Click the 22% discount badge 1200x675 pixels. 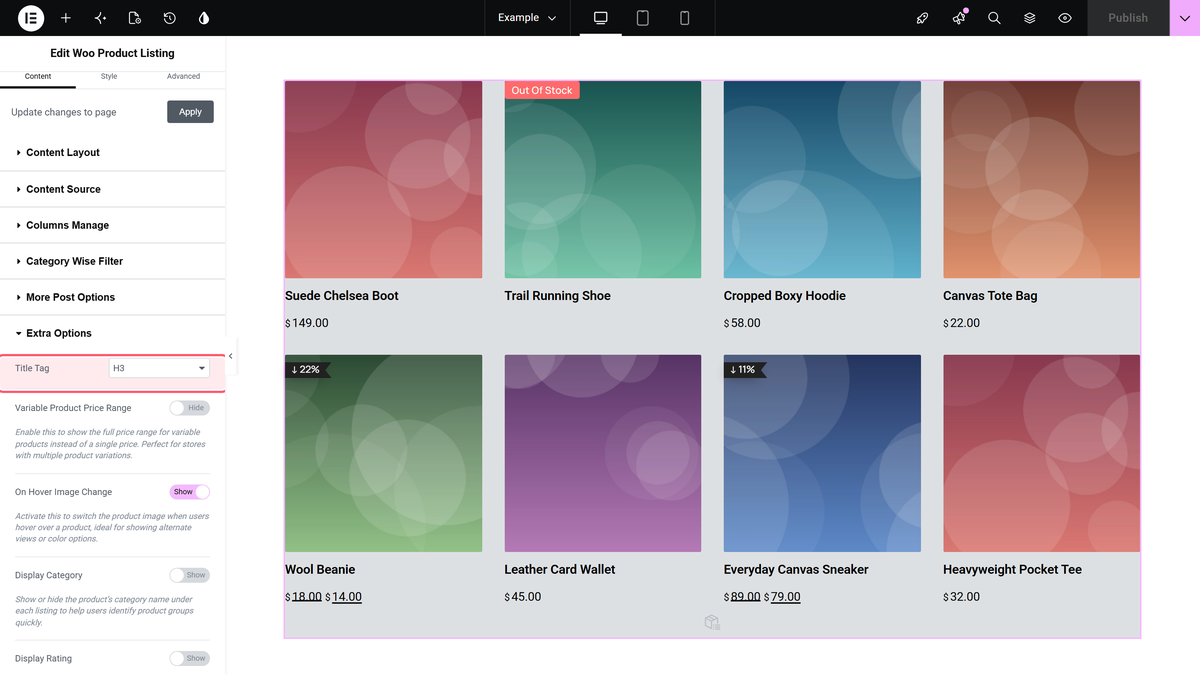[306, 369]
